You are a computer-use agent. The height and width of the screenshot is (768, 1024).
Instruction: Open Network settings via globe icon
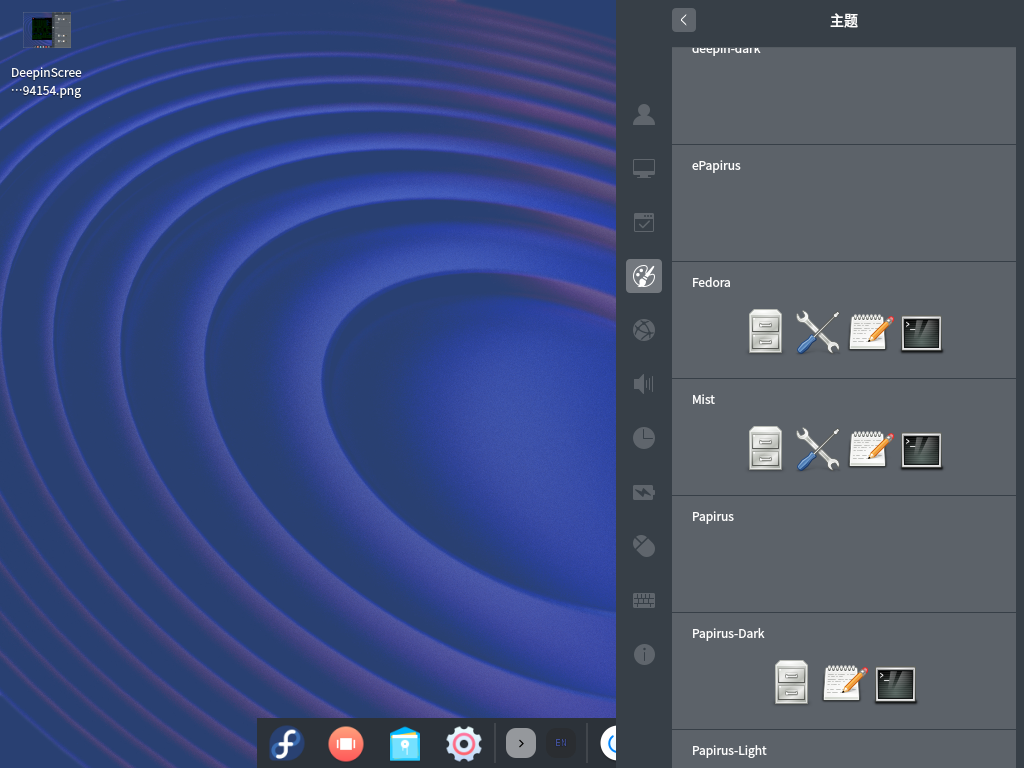coord(644,330)
